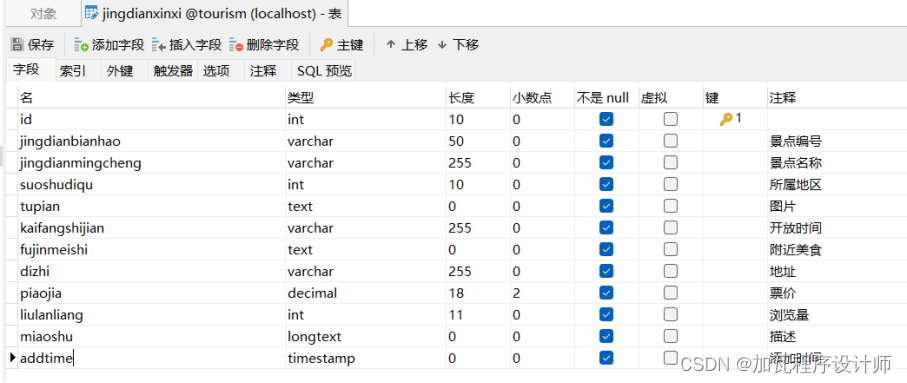Click the timestamp type cell of addtime
This screenshot has height=383, width=907.
point(366,358)
